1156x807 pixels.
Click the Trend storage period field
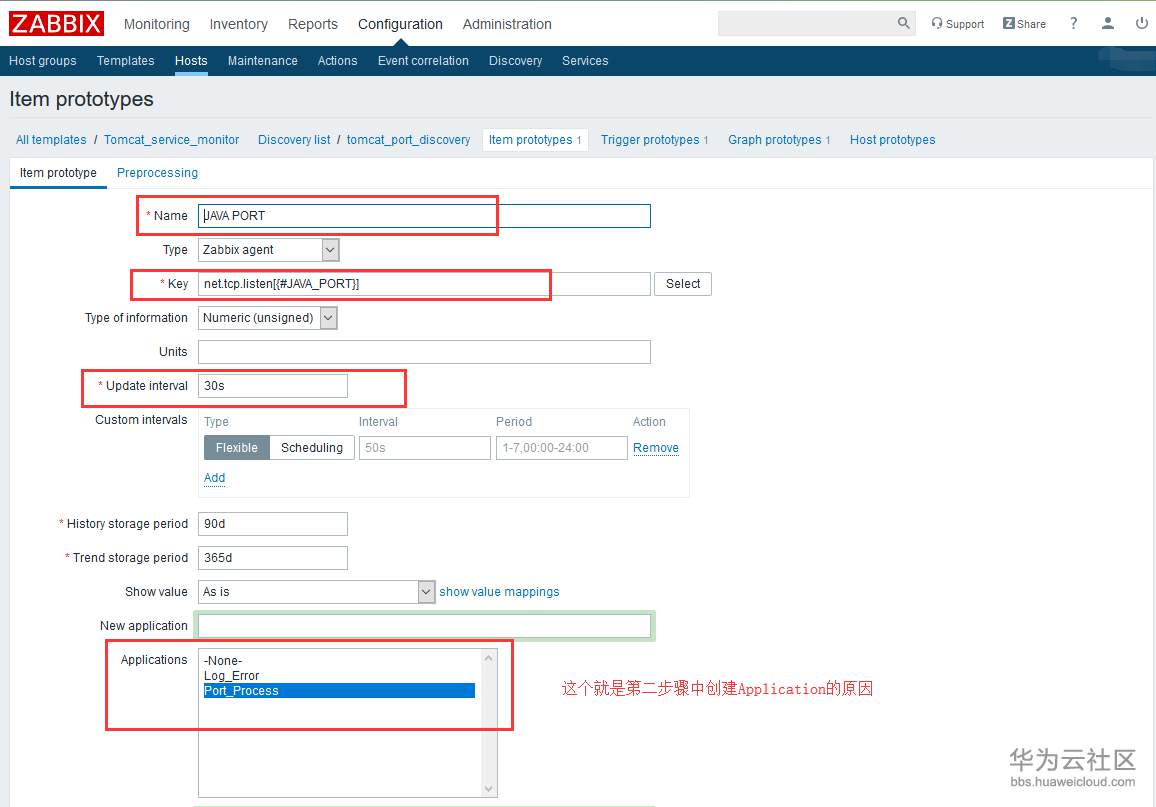click(x=273, y=558)
